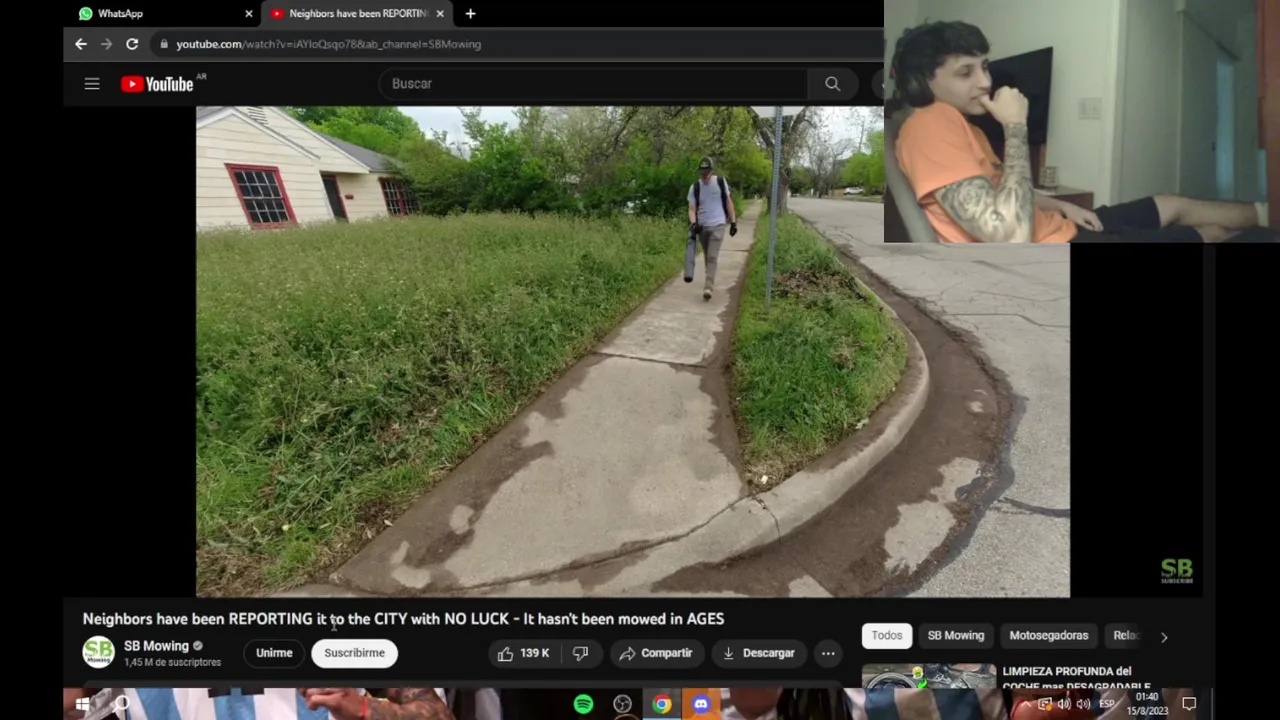The width and height of the screenshot is (1280, 720).
Task: Click the video player area
Action: pos(632,351)
